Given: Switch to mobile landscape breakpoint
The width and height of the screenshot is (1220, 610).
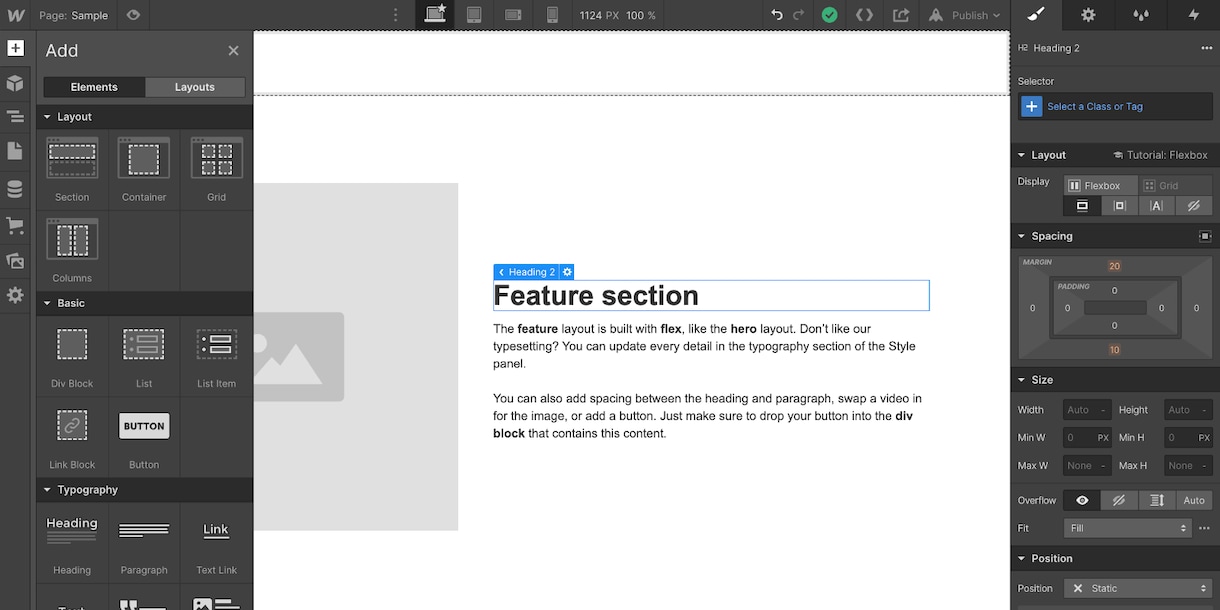Looking at the screenshot, I should [x=513, y=15].
